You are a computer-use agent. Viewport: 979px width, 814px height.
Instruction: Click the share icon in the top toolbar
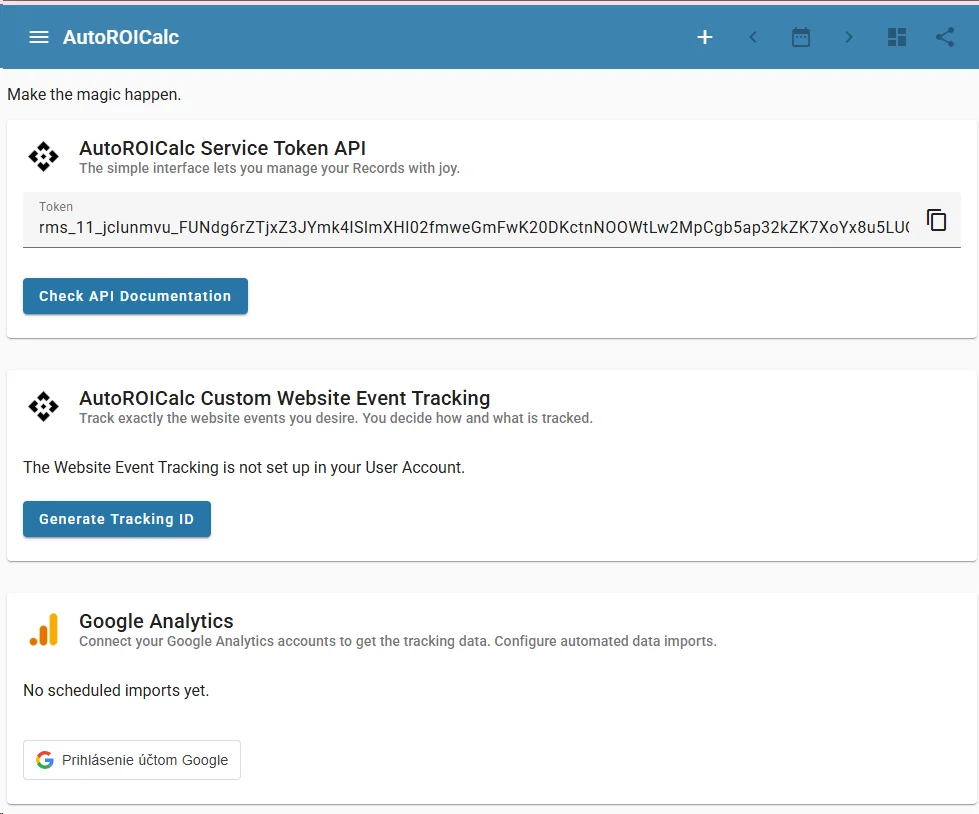[x=944, y=37]
